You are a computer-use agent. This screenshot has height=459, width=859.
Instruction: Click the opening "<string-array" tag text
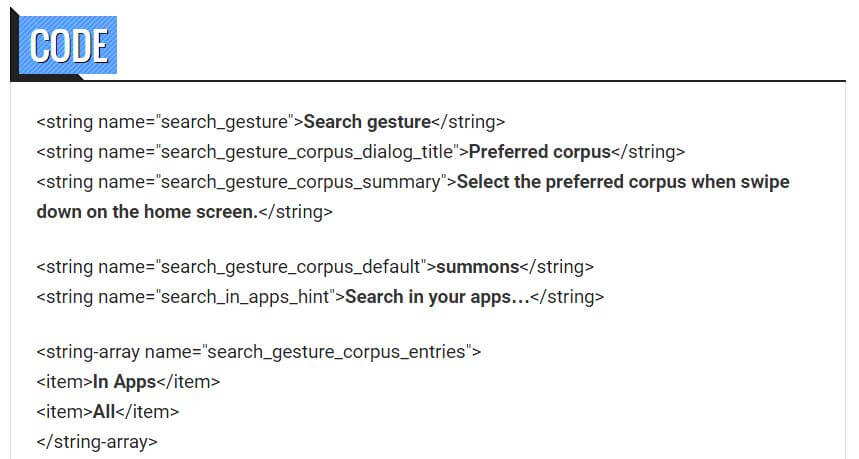pyautogui.click(x=88, y=352)
